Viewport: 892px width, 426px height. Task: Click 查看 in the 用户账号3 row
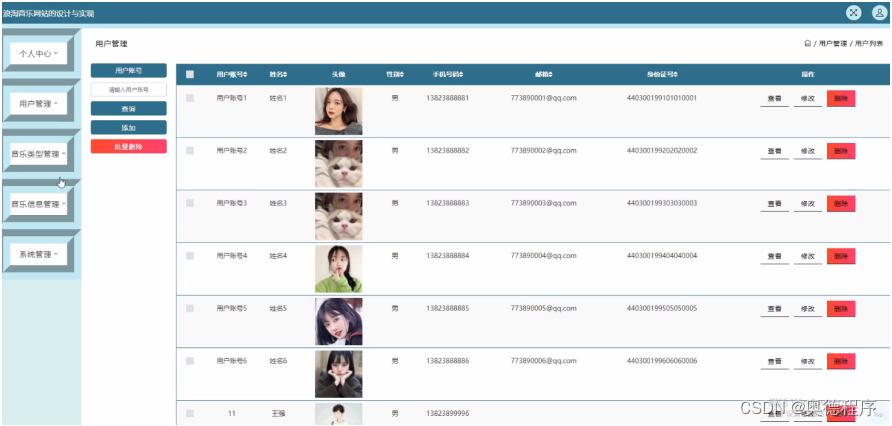coord(774,204)
